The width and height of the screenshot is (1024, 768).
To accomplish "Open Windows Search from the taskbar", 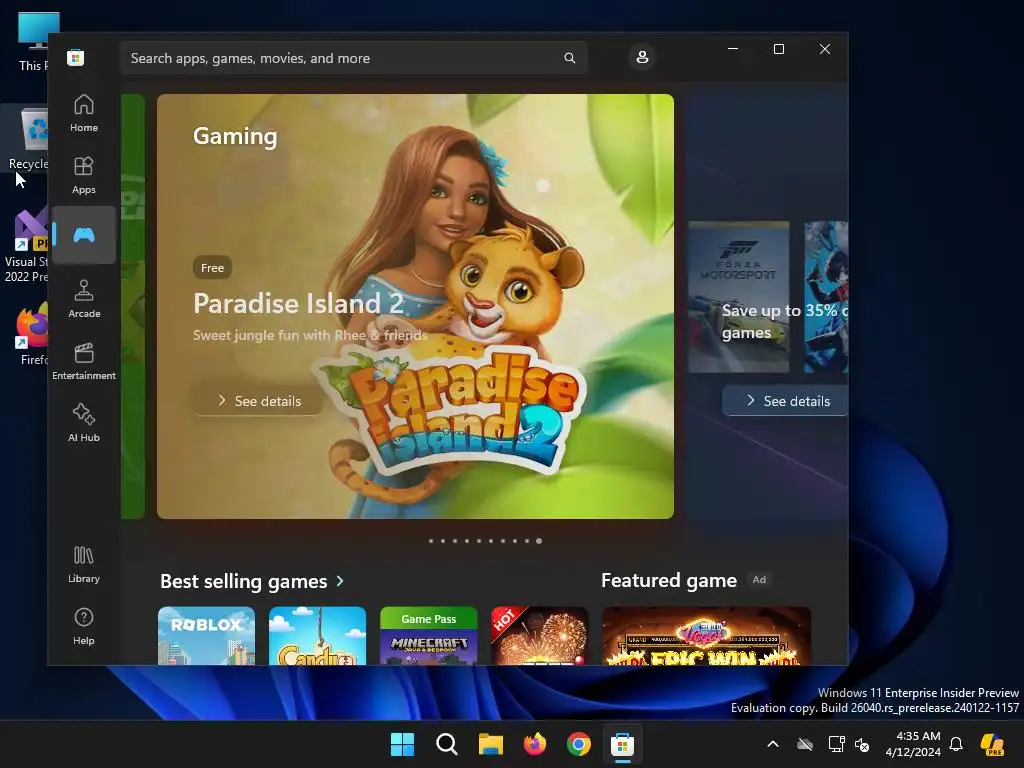I will 447,744.
